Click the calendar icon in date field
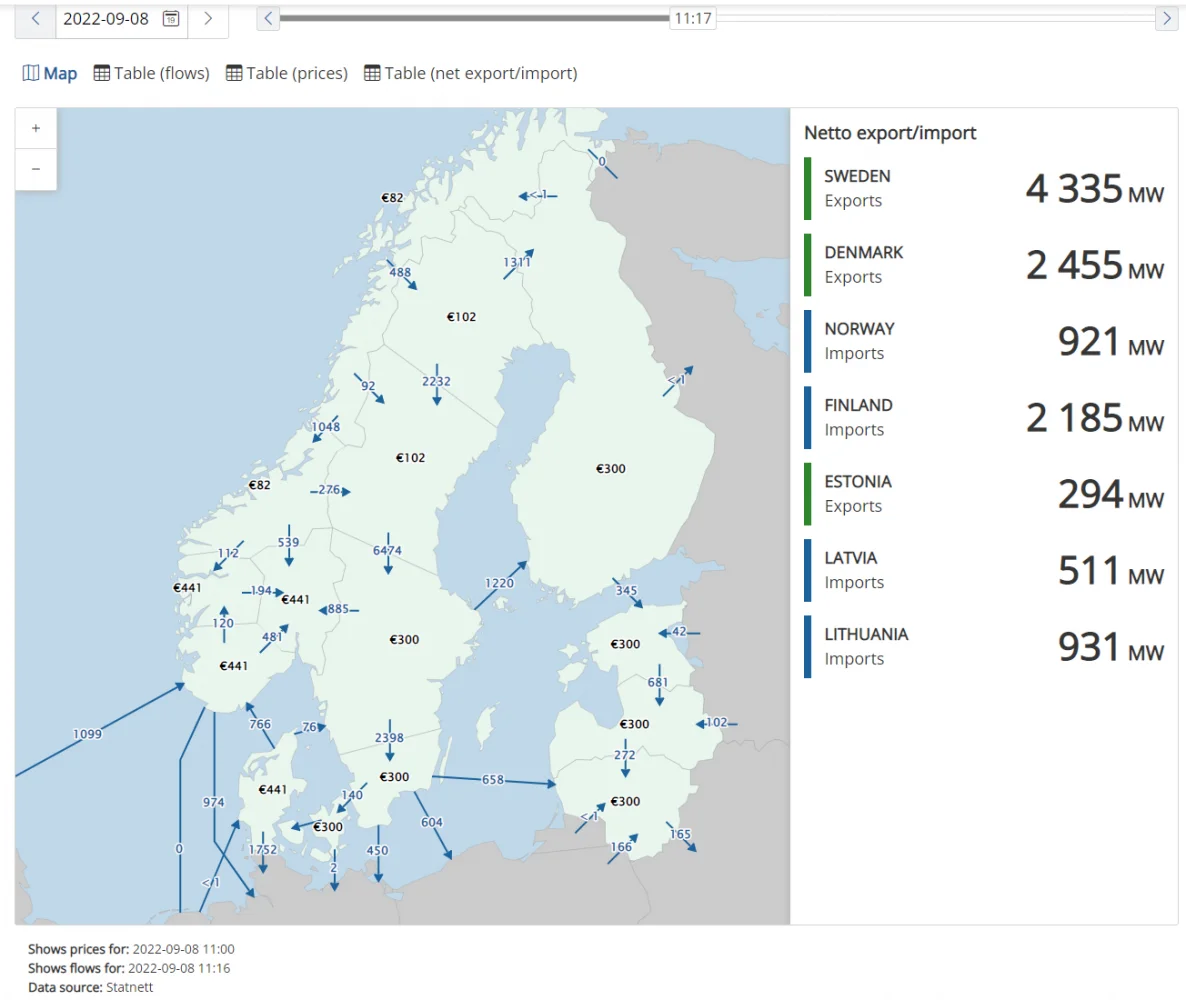Screen dimensions: 1186x1000 coord(171,19)
